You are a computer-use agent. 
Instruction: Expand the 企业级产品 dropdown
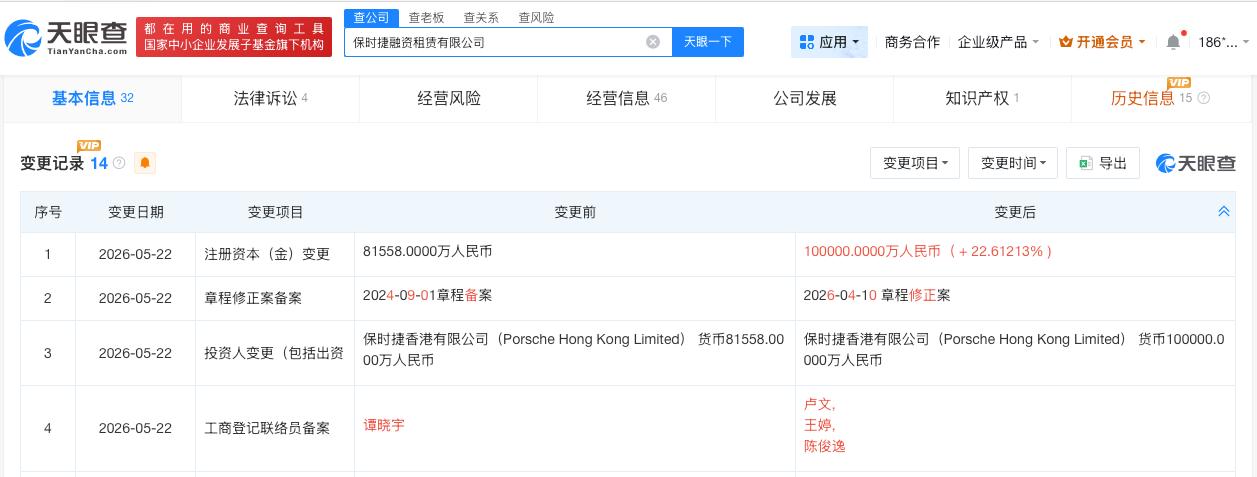click(x=998, y=42)
